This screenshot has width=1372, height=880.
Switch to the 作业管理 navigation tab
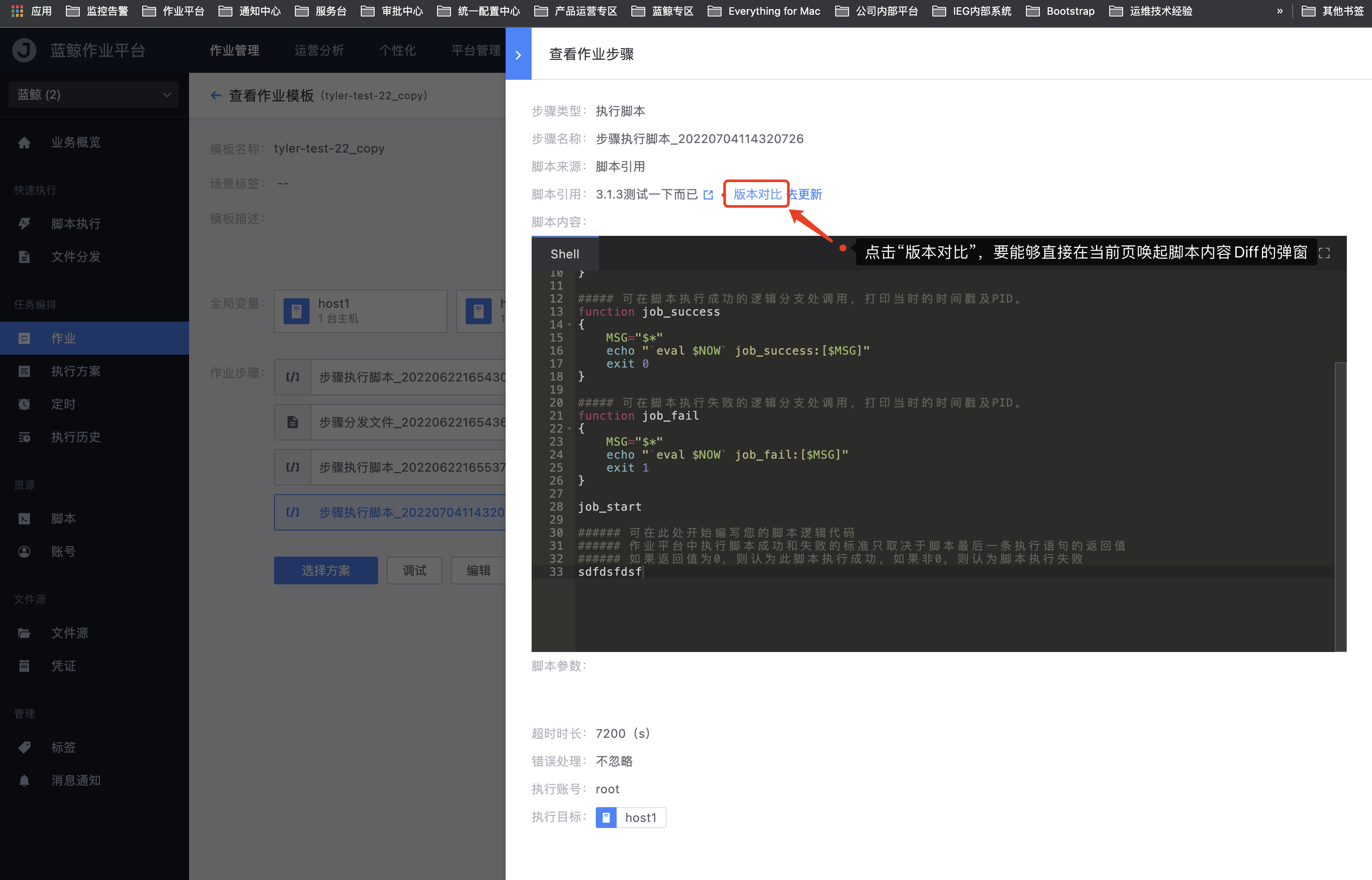pyautogui.click(x=235, y=50)
